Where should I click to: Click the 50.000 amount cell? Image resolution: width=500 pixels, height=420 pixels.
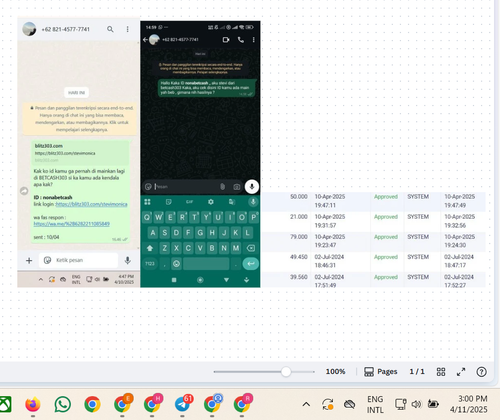299,197
